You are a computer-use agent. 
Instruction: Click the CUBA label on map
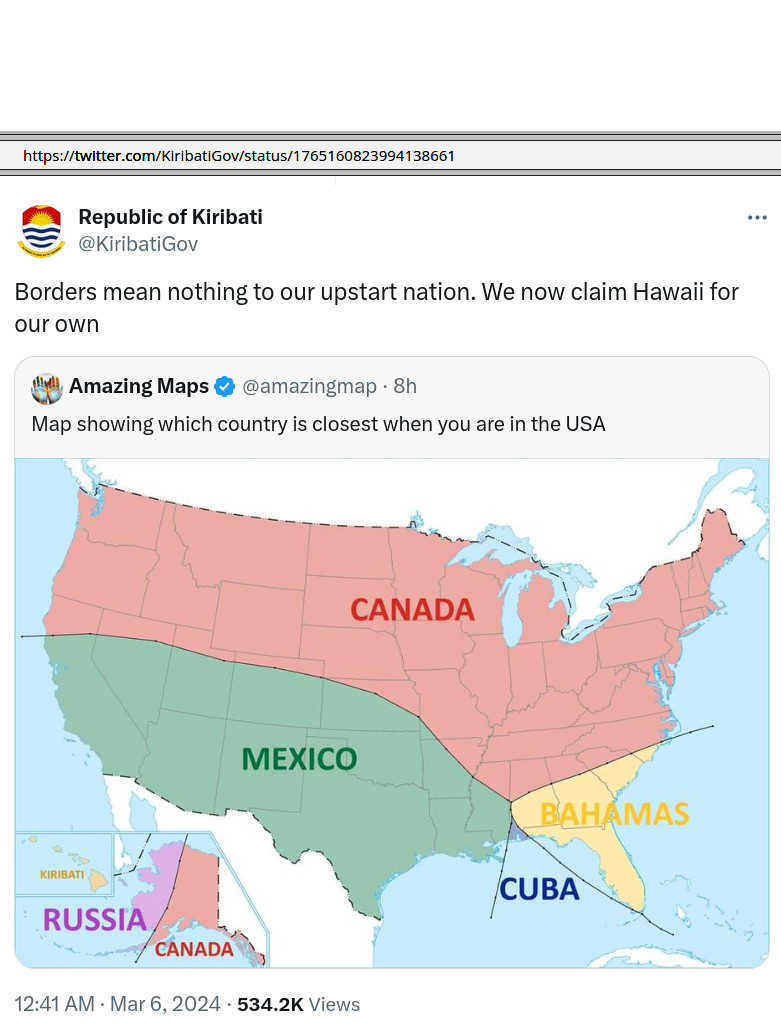[539, 890]
